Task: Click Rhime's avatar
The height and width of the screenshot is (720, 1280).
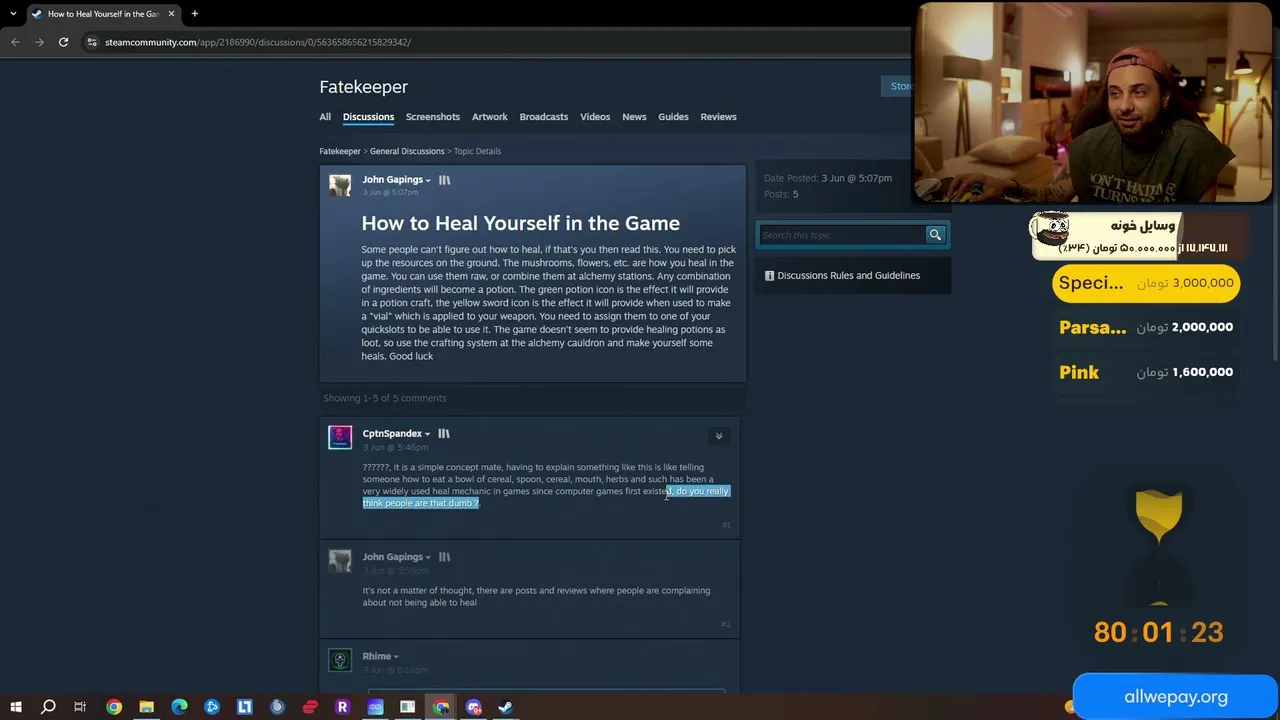Action: tap(340, 660)
